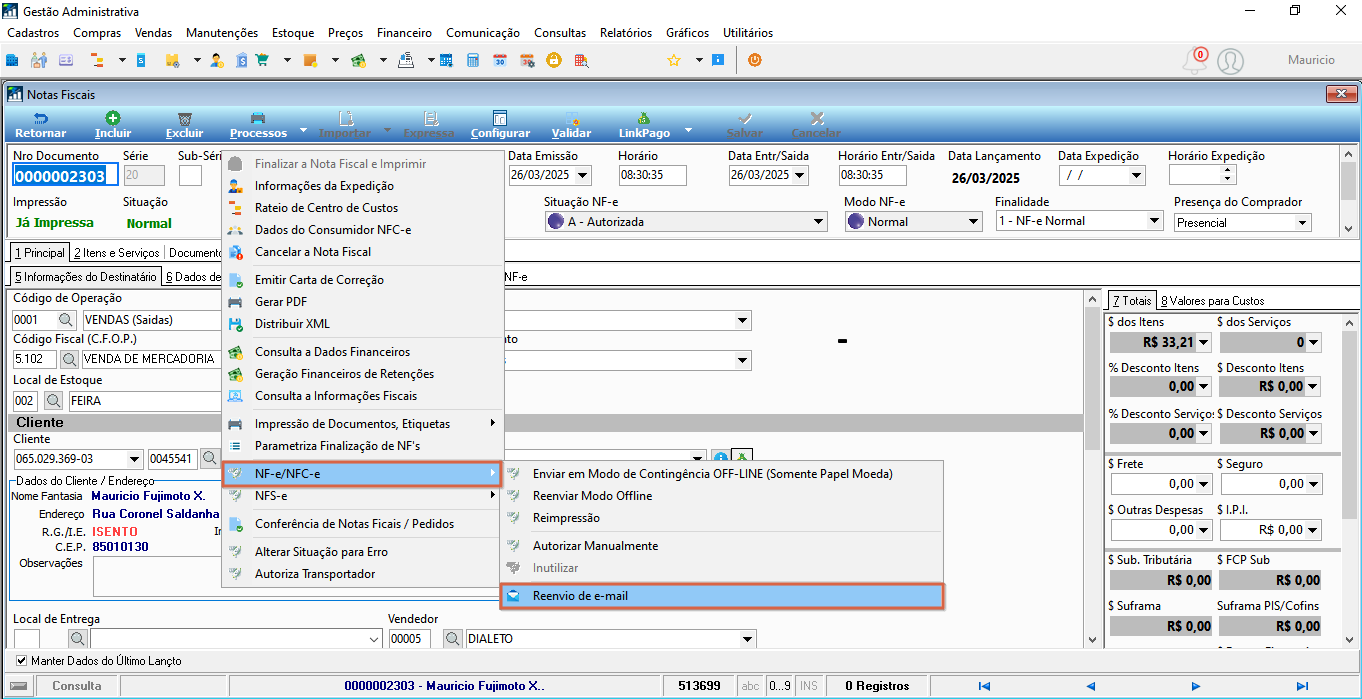The image size is (1362, 699).
Task: Click the Validar toolbar icon
Action: [572, 118]
